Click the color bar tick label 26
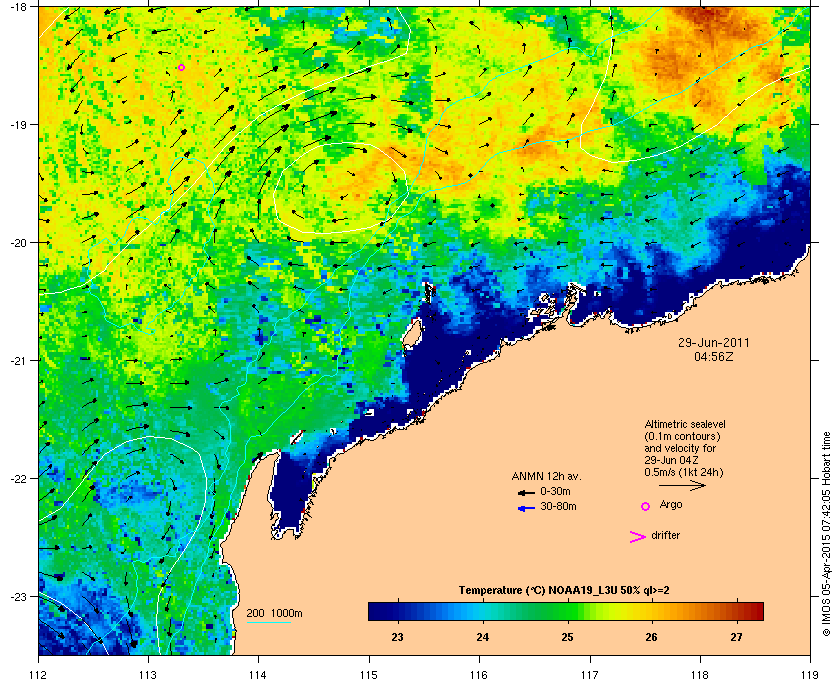 click(651, 637)
